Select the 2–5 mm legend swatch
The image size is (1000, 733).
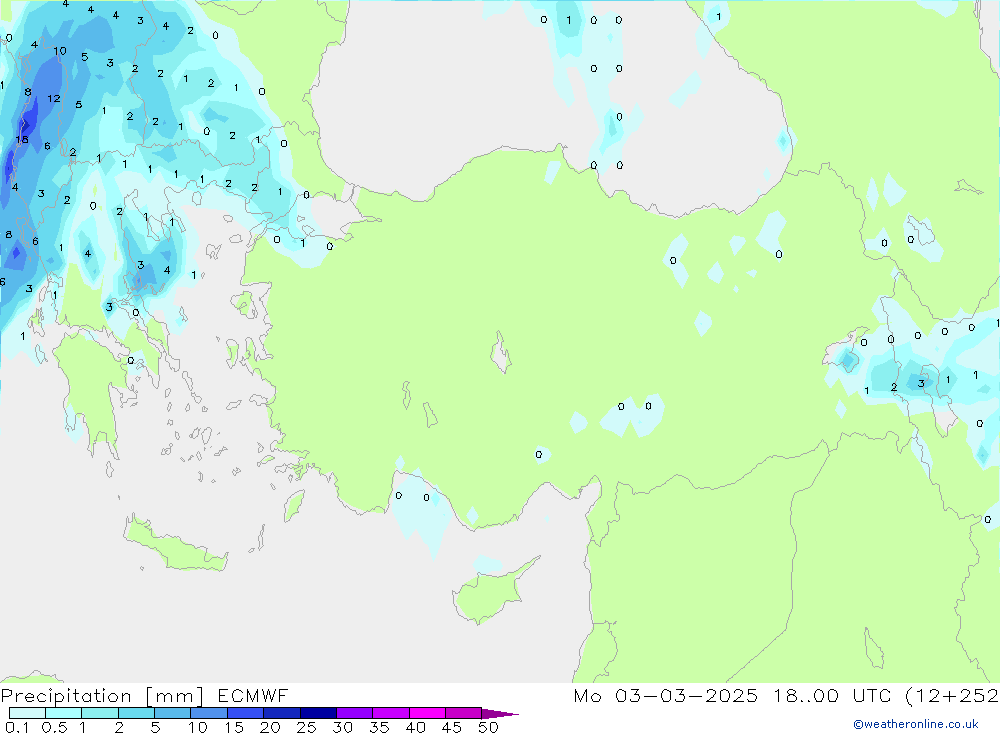coord(136,713)
